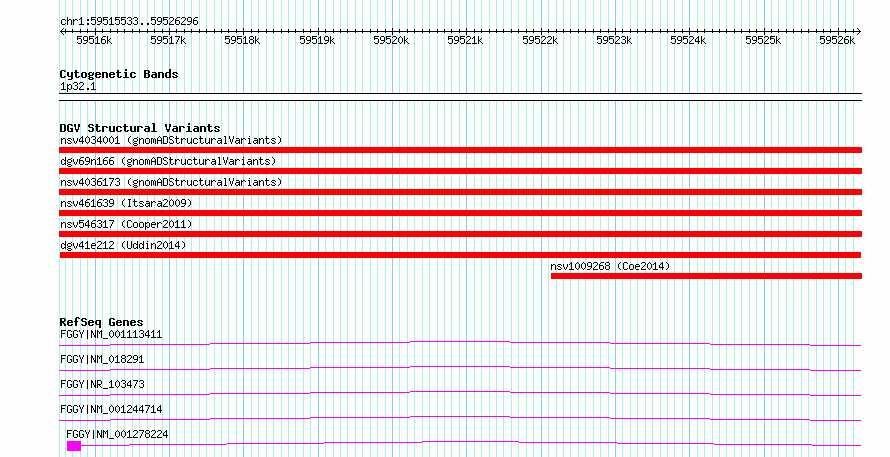
Task: Select the nsv546317 red variant bar
Action: click(460, 234)
